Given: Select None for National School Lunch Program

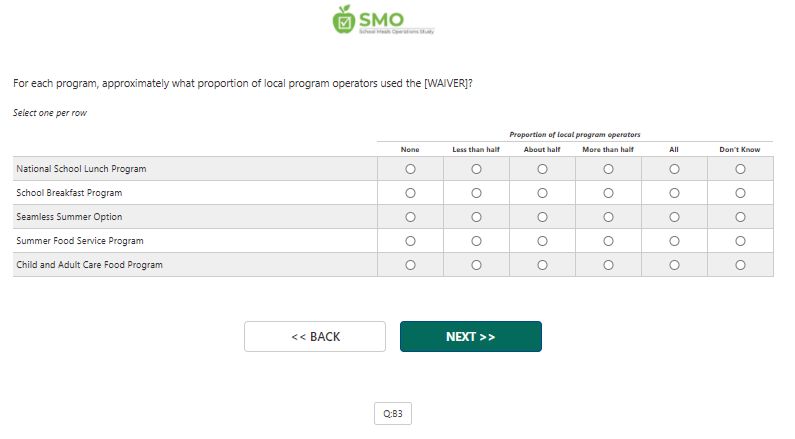Looking at the screenshot, I should [410, 169].
